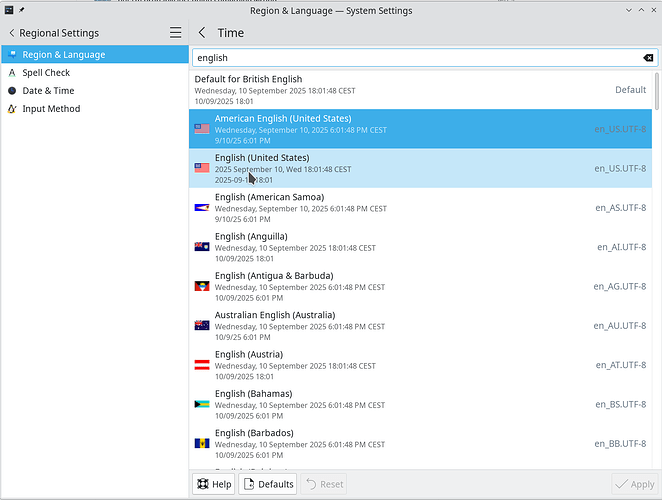Open Date & Time settings

point(47,91)
